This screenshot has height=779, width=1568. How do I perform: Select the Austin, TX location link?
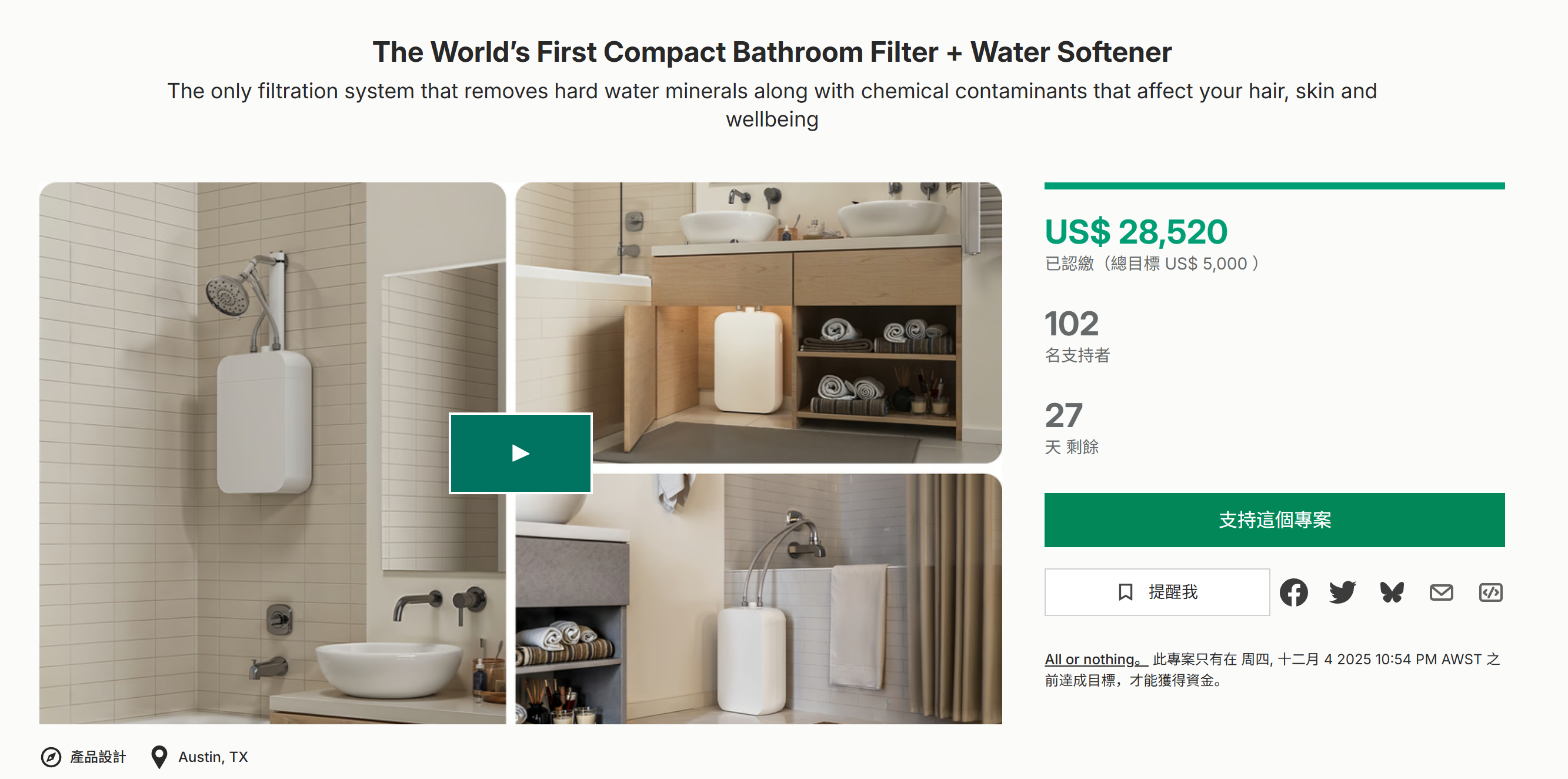pyautogui.click(x=213, y=757)
